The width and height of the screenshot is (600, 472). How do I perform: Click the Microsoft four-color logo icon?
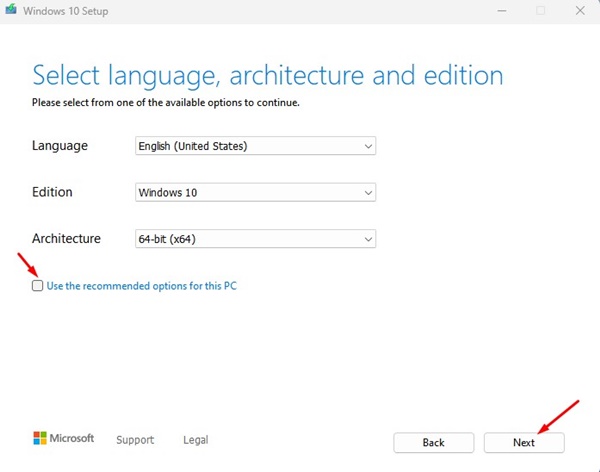point(40,438)
